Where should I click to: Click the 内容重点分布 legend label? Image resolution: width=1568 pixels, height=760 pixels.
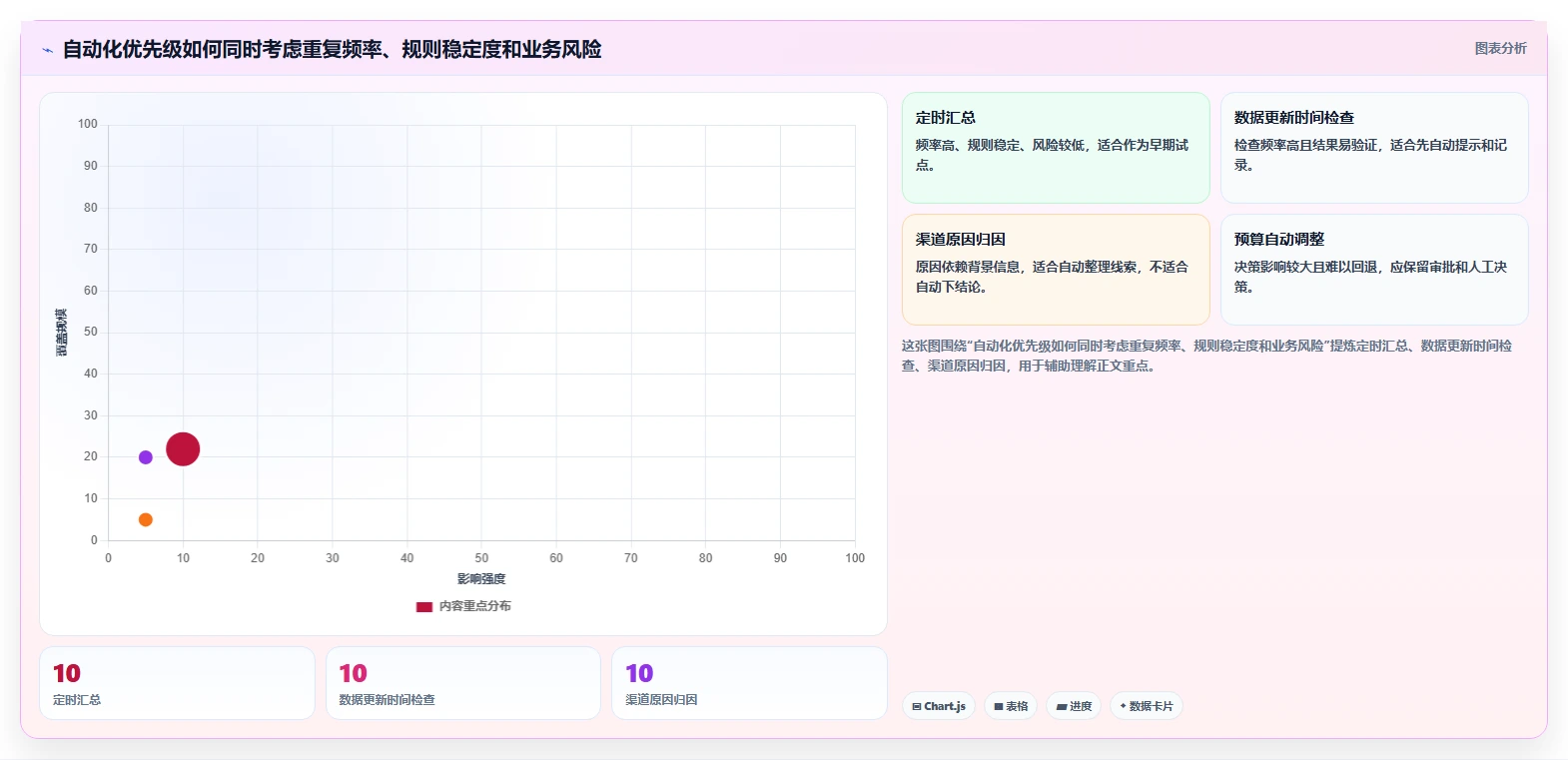pos(475,606)
